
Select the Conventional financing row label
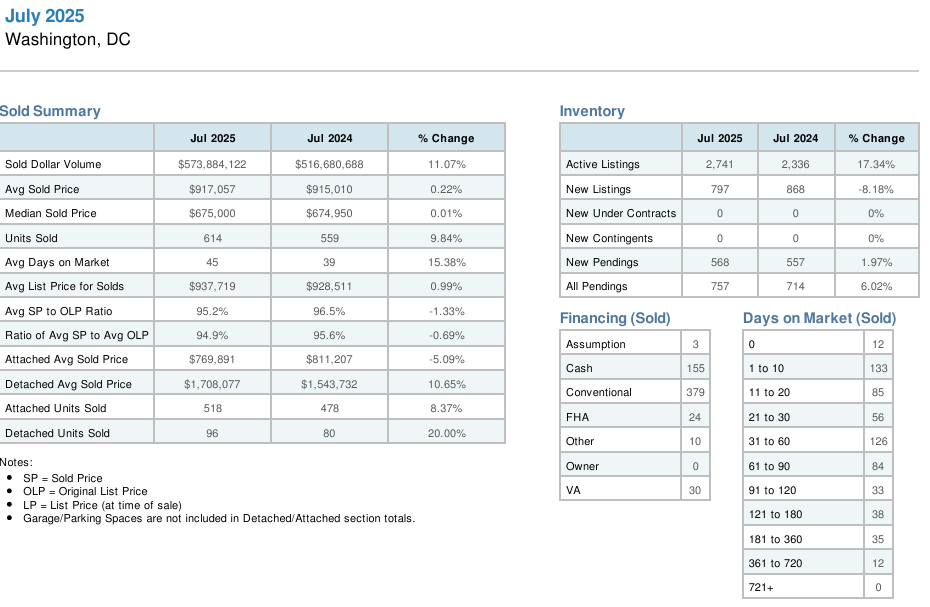click(599, 392)
